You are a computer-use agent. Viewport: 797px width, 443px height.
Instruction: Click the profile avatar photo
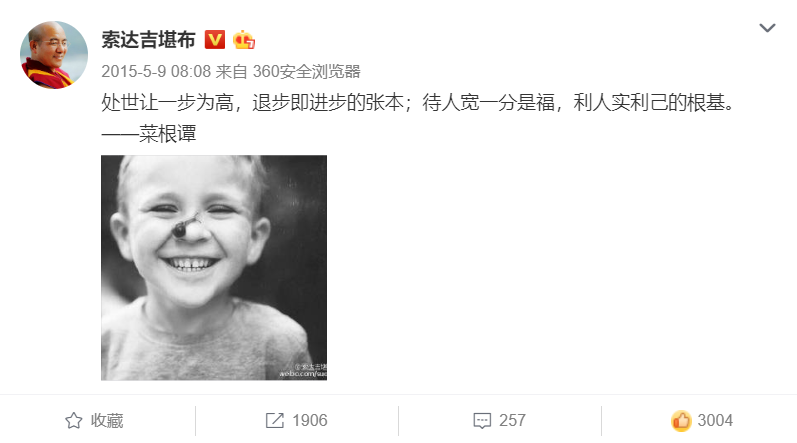tap(54, 55)
